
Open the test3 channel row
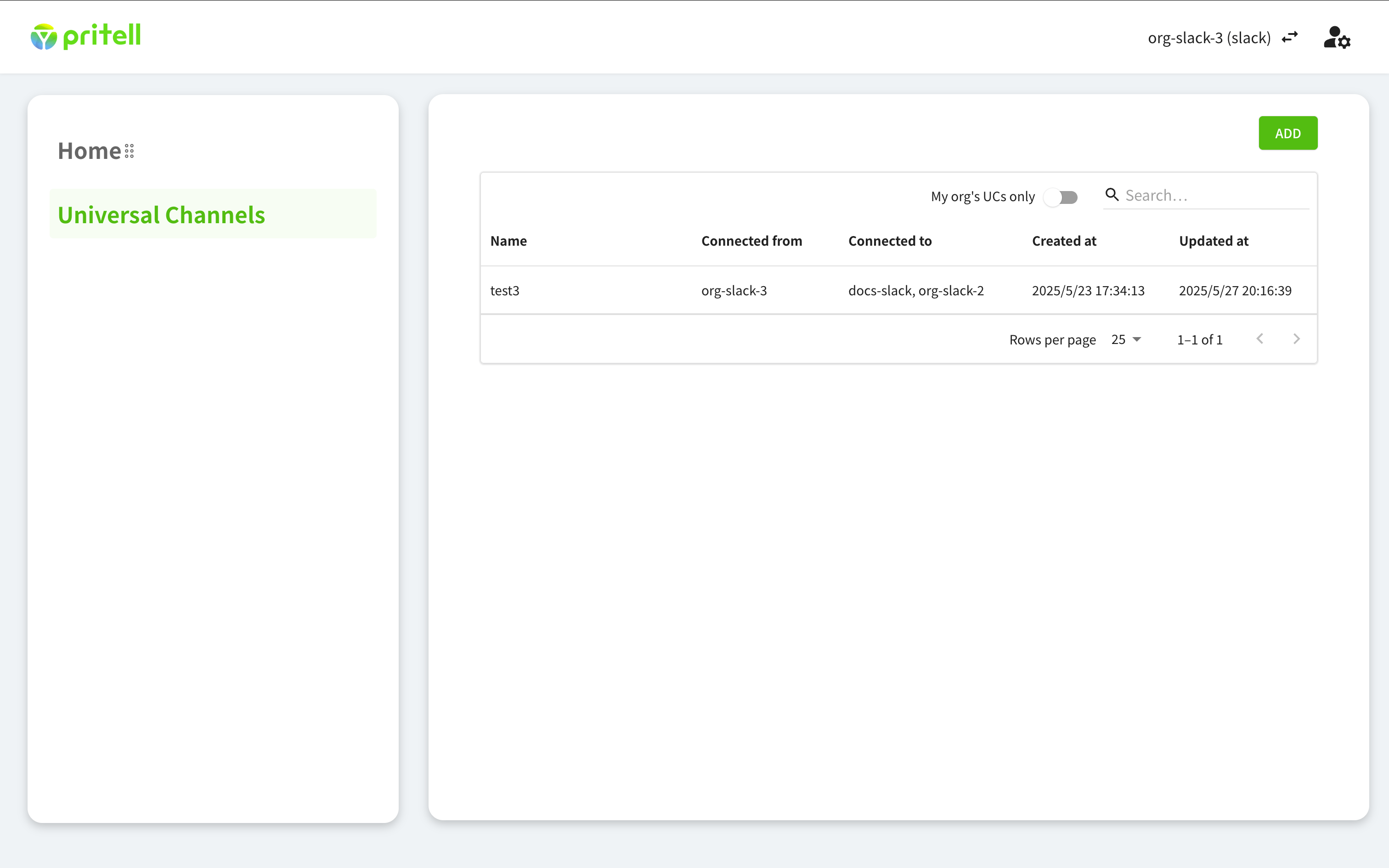pos(899,290)
